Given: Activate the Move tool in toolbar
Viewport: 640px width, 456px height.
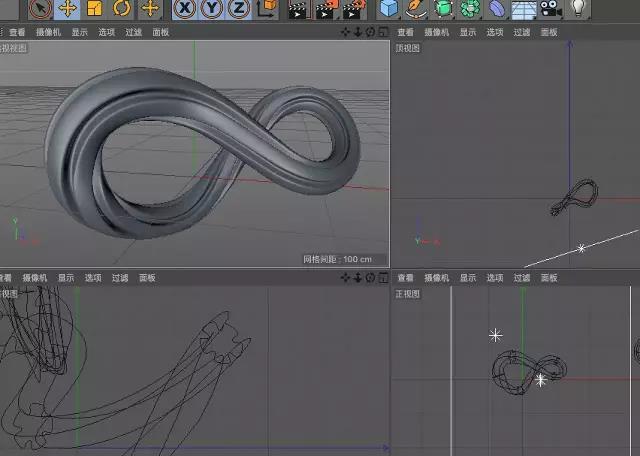Looking at the screenshot, I should 67,8.
